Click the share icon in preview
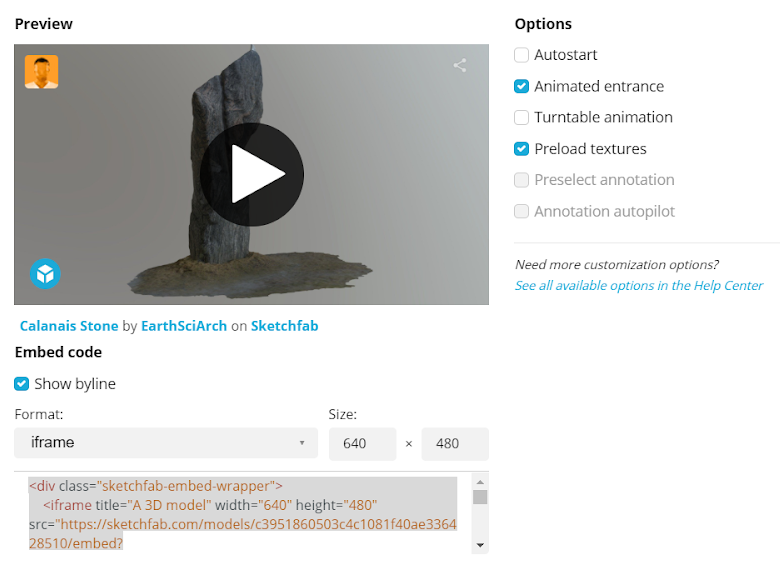Screen dimensions: 780x568 pos(460,65)
